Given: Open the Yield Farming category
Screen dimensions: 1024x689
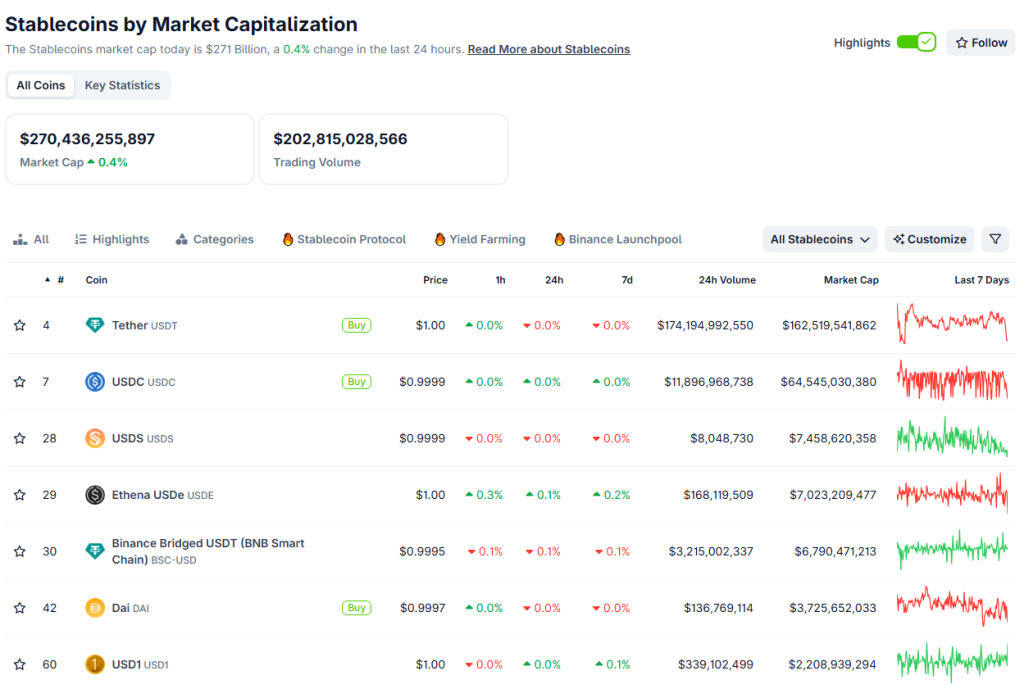Looking at the screenshot, I should click(x=480, y=239).
